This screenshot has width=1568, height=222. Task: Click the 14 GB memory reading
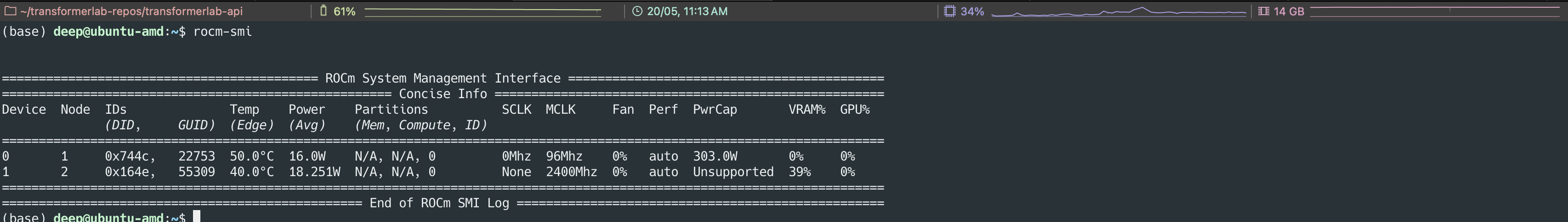click(1289, 11)
